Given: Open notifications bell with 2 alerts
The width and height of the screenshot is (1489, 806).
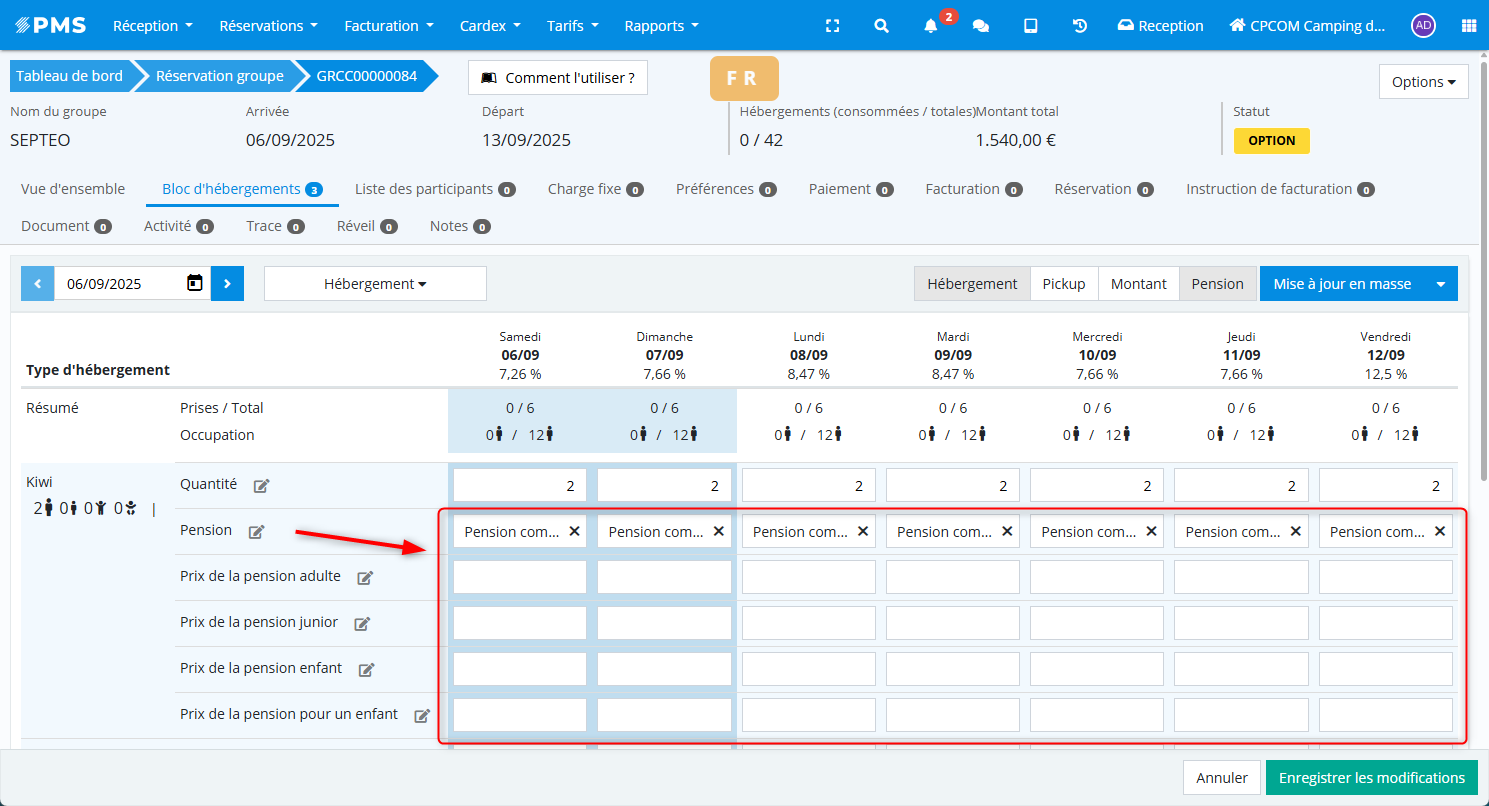Looking at the screenshot, I should coord(931,26).
